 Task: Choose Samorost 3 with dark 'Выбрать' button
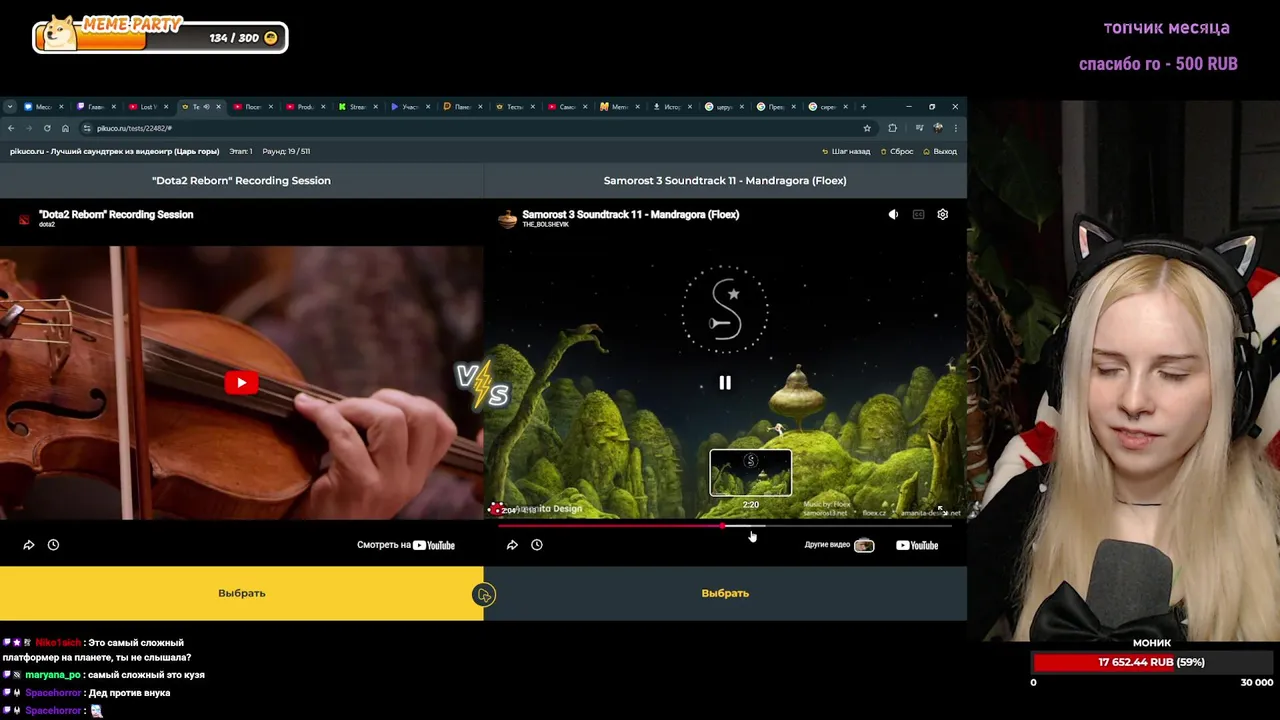[x=725, y=593]
